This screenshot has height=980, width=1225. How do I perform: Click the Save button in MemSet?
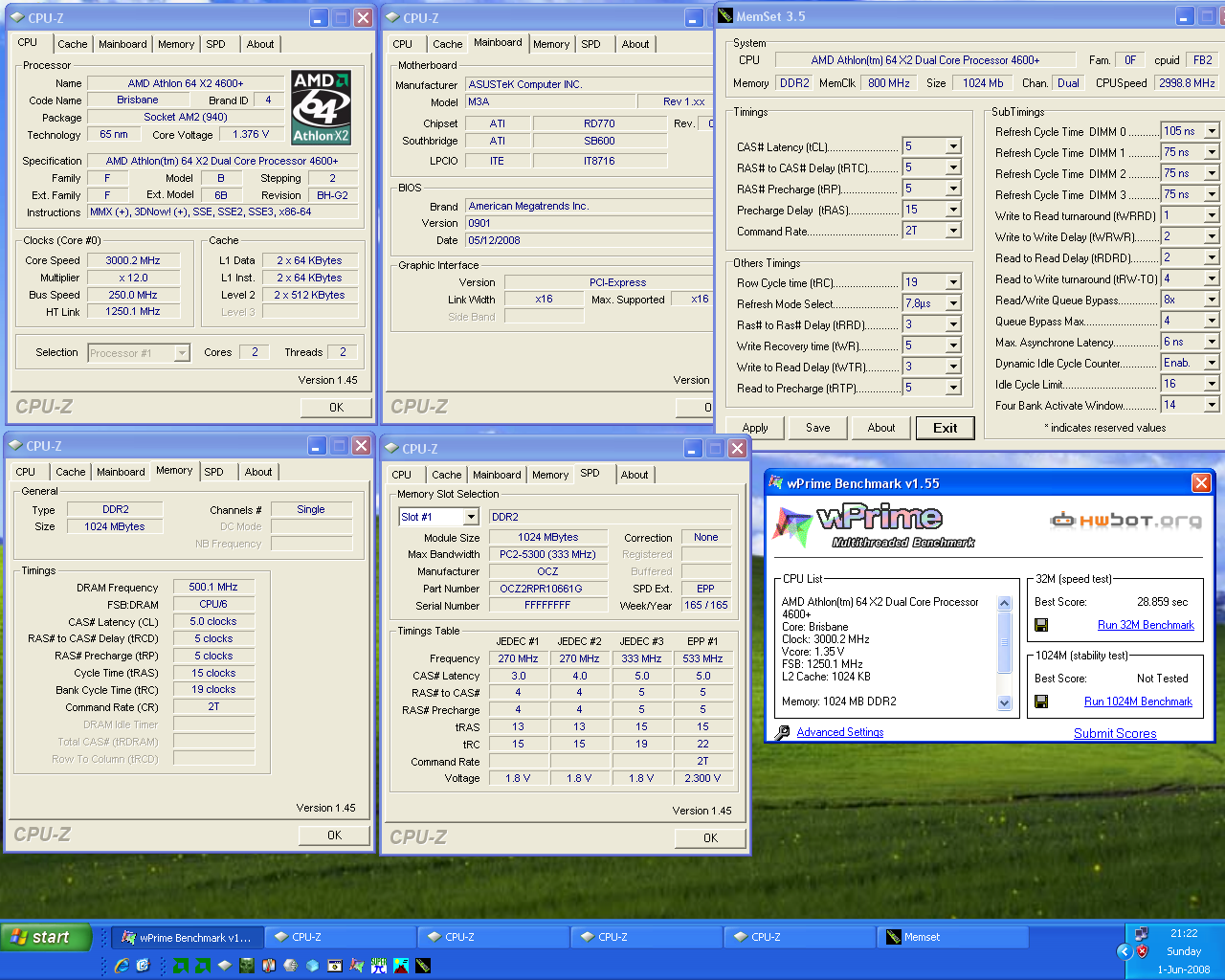pyautogui.click(x=818, y=428)
